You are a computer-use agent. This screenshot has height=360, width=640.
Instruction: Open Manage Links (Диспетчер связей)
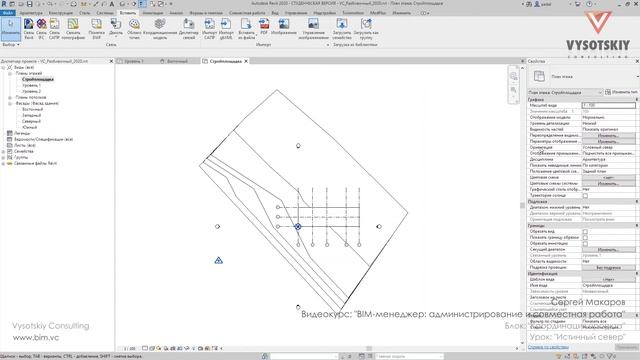(x=189, y=29)
